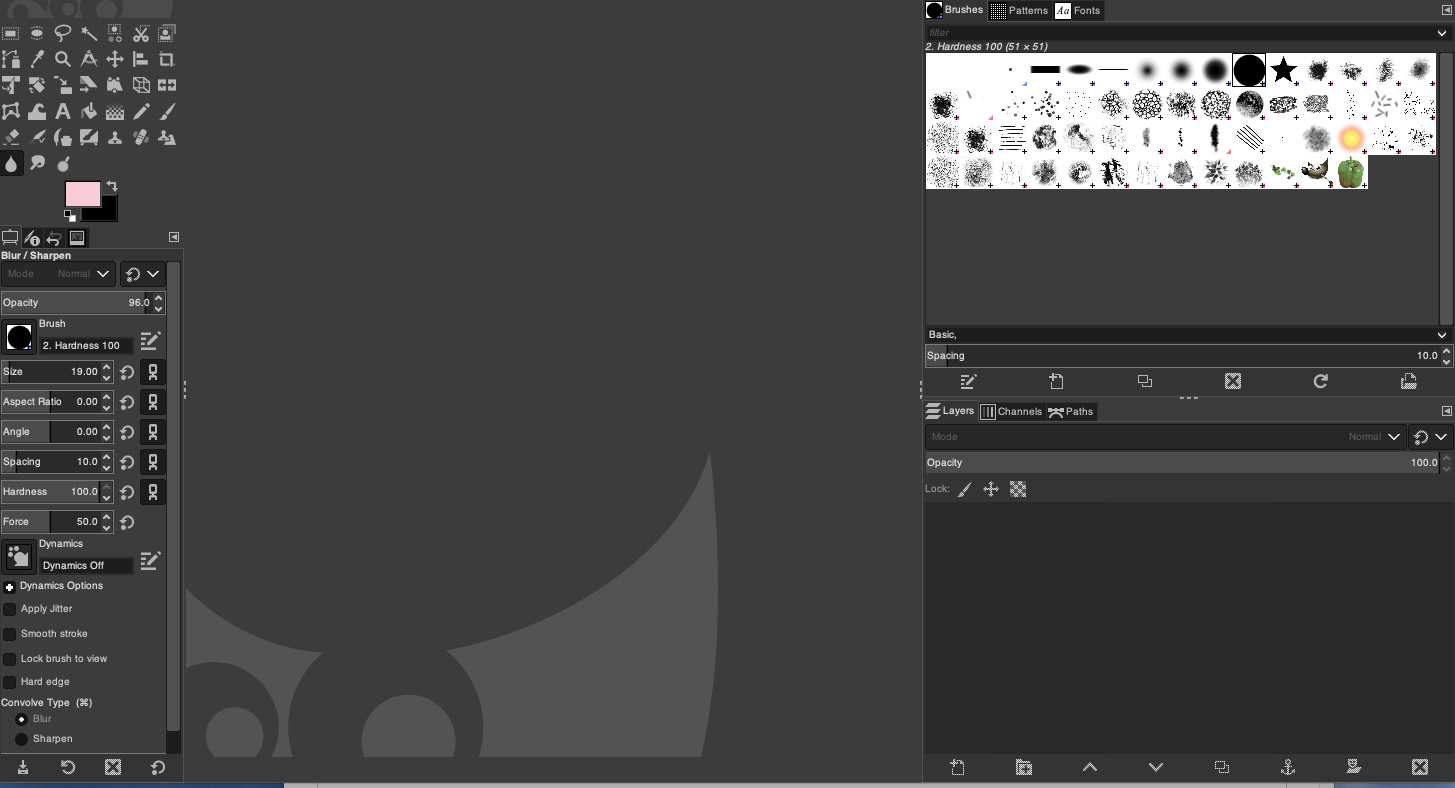Image resolution: width=1455 pixels, height=788 pixels.
Task: Select the Move tool
Action: 115,60
